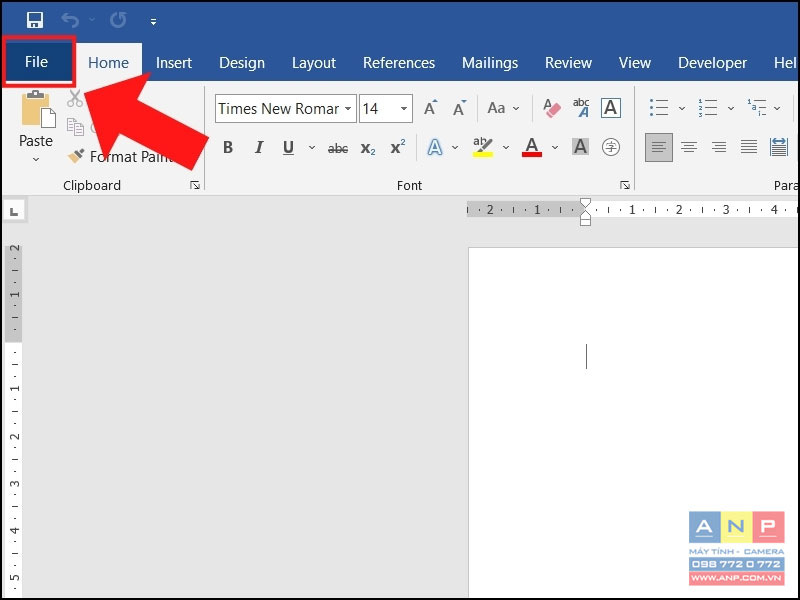Open the Phonetic Guide tool
Viewport: 800px width, 600px height.
point(581,108)
